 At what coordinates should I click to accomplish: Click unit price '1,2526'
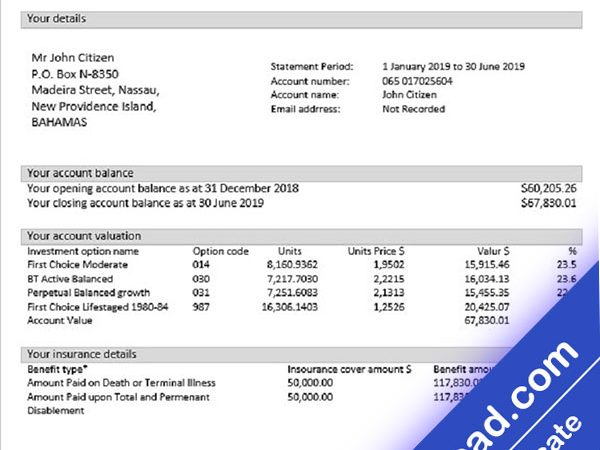pos(389,307)
